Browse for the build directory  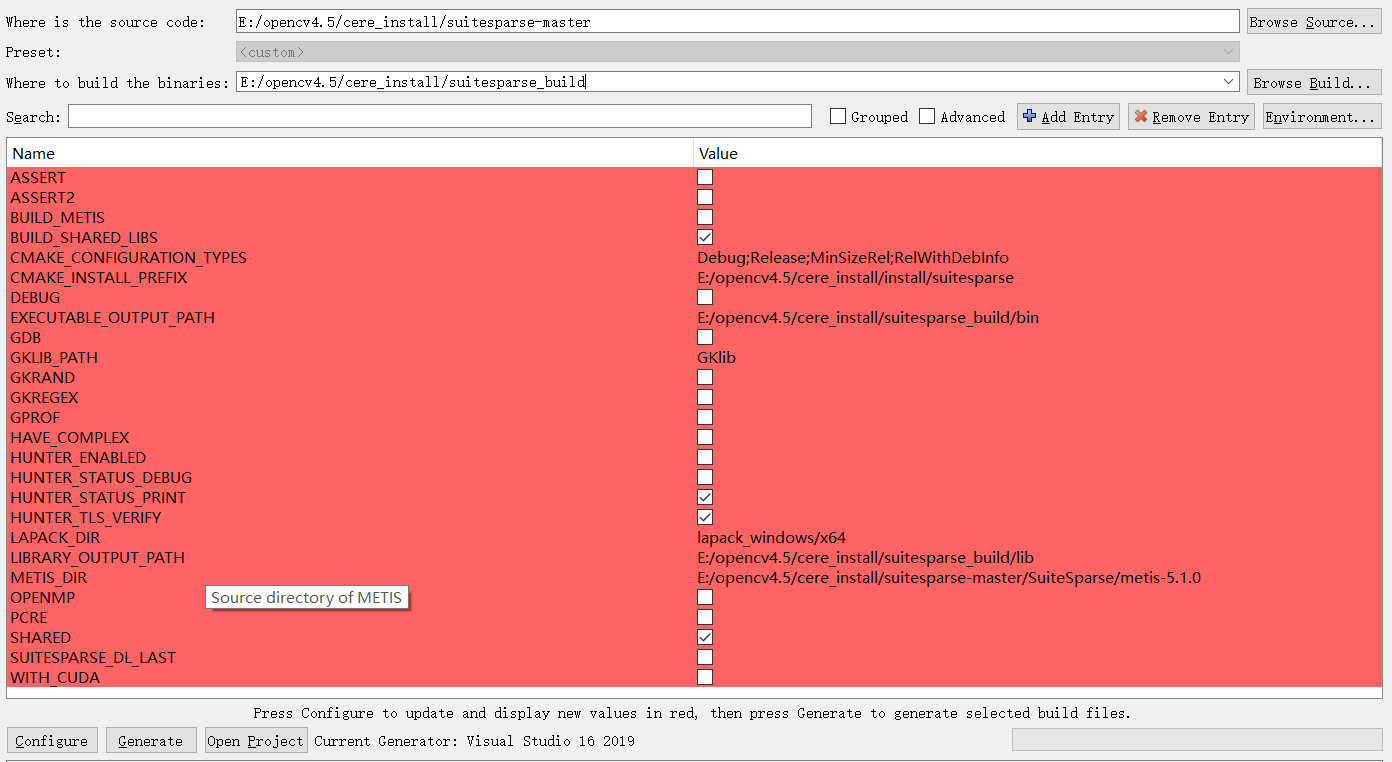coord(1313,82)
